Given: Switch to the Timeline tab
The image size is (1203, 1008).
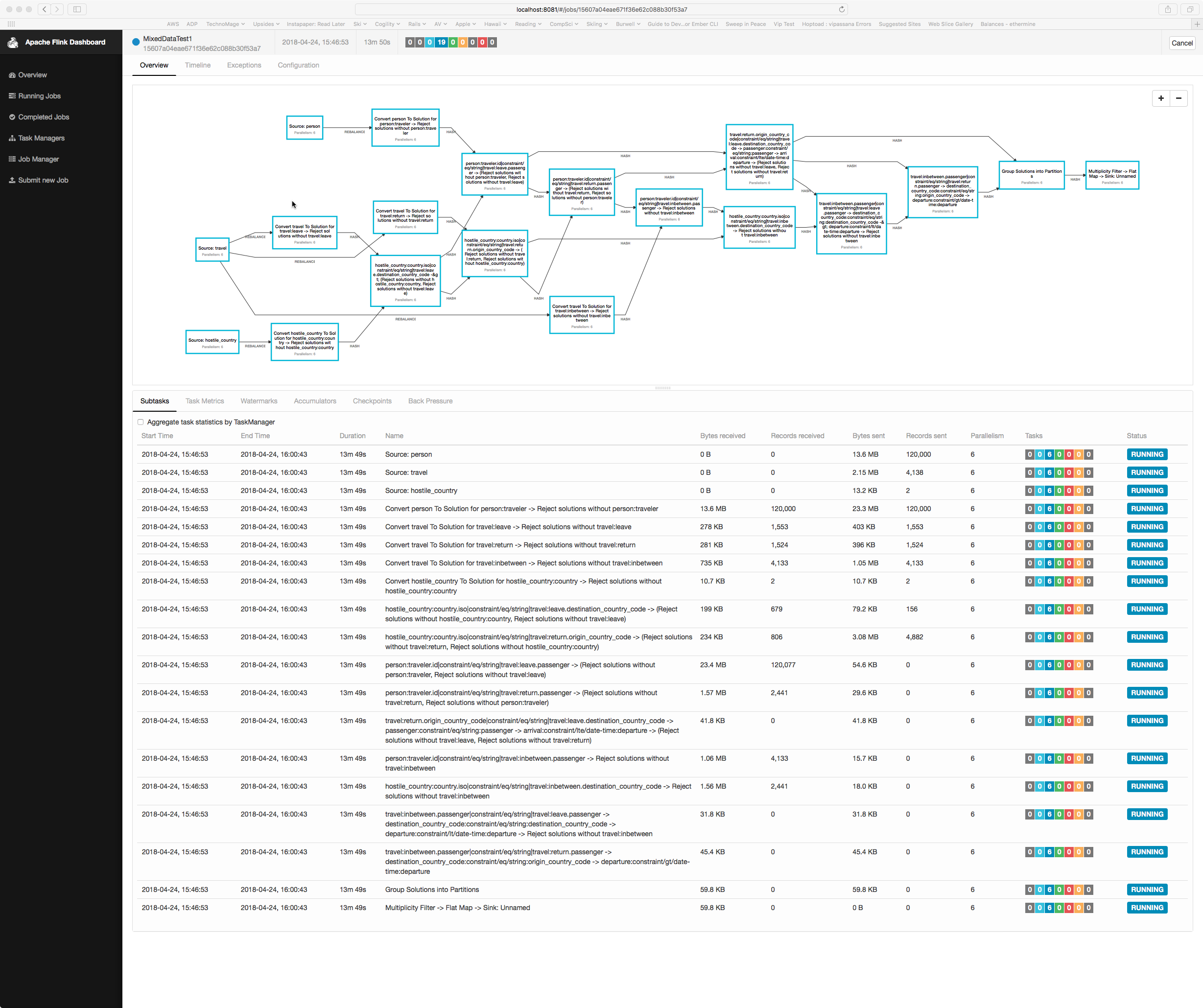Looking at the screenshot, I should pos(198,65).
